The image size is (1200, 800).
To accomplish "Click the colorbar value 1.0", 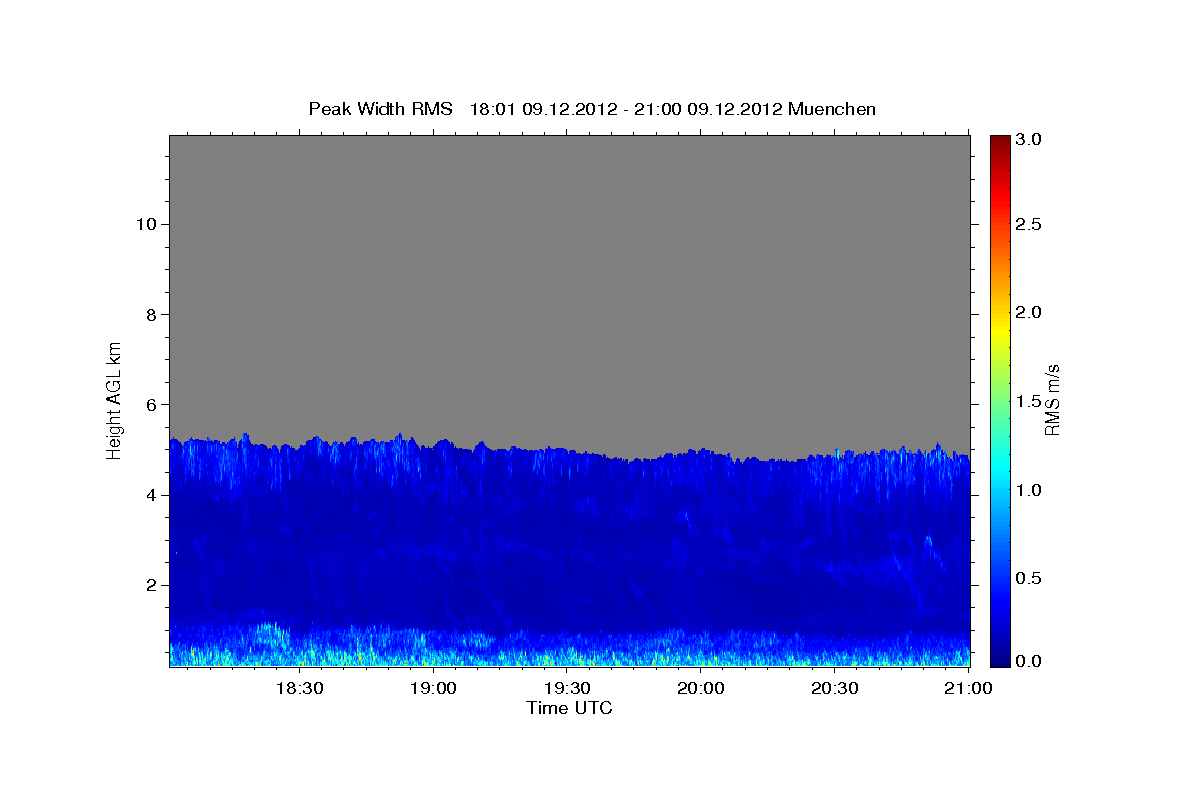I will point(1031,490).
